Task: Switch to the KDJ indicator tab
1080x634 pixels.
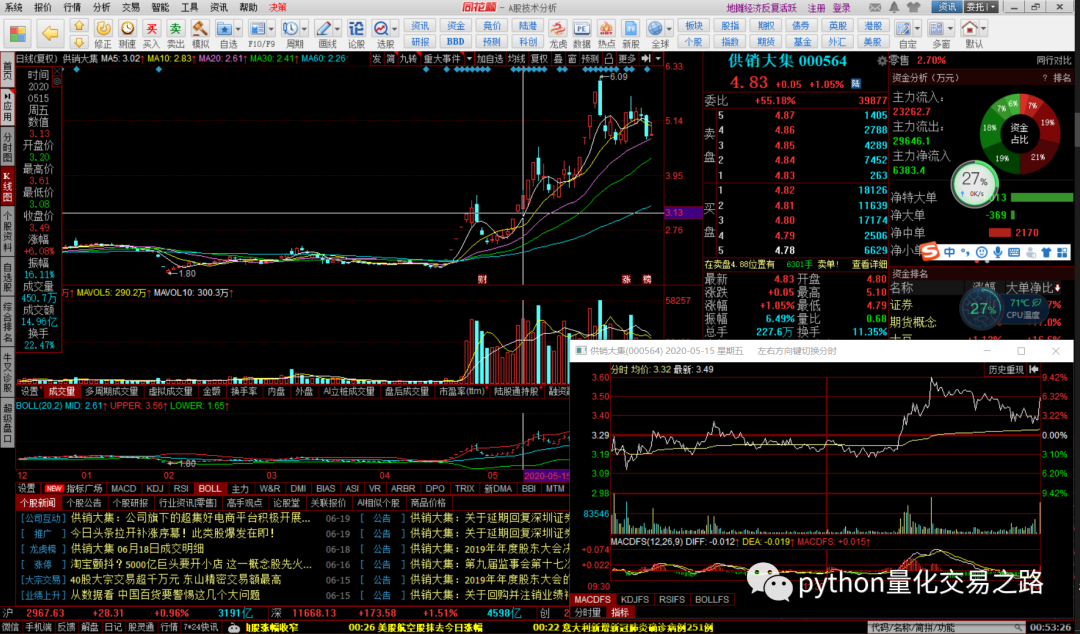Action: coord(155,489)
